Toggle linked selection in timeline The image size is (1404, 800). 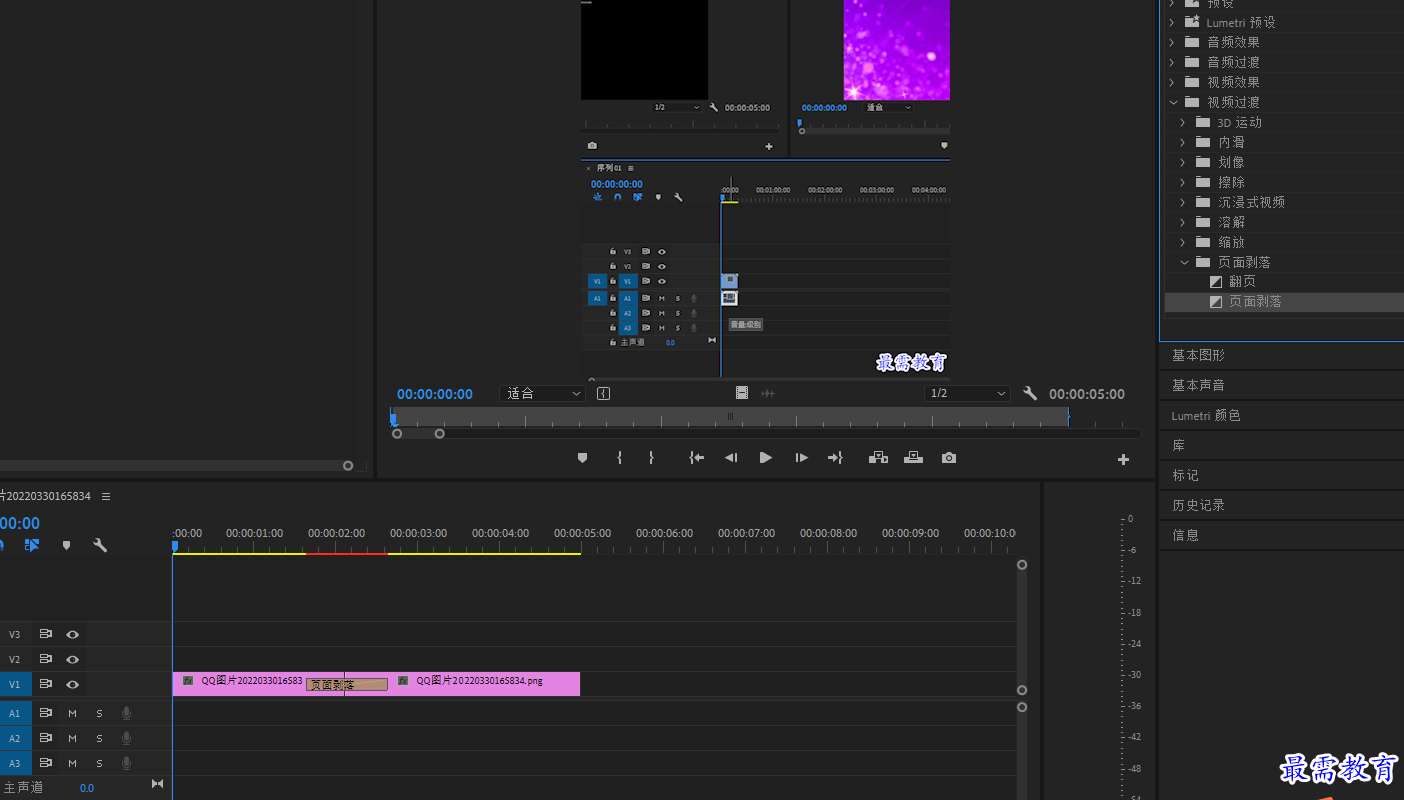coord(32,545)
